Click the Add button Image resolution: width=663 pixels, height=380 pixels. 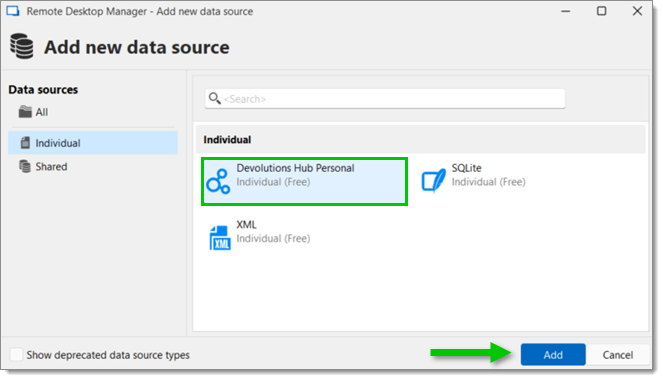pos(553,355)
